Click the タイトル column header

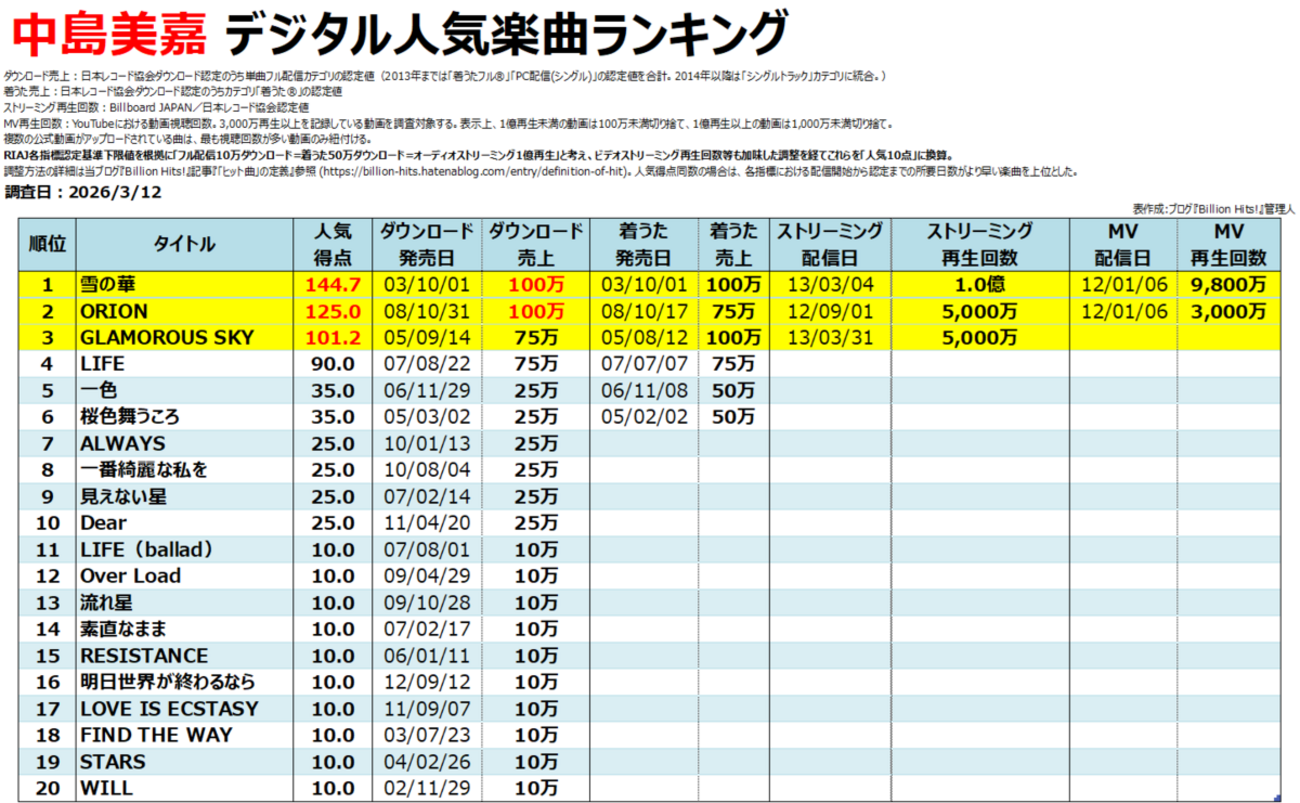pos(184,244)
